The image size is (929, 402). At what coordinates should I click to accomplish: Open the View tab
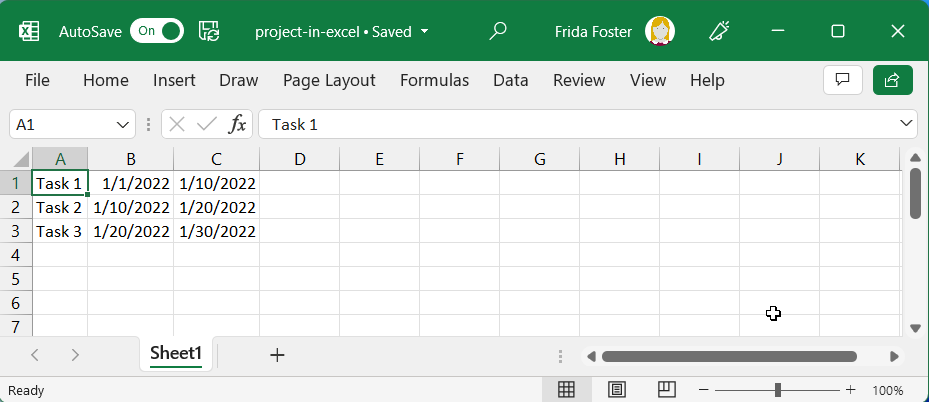click(648, 81)
